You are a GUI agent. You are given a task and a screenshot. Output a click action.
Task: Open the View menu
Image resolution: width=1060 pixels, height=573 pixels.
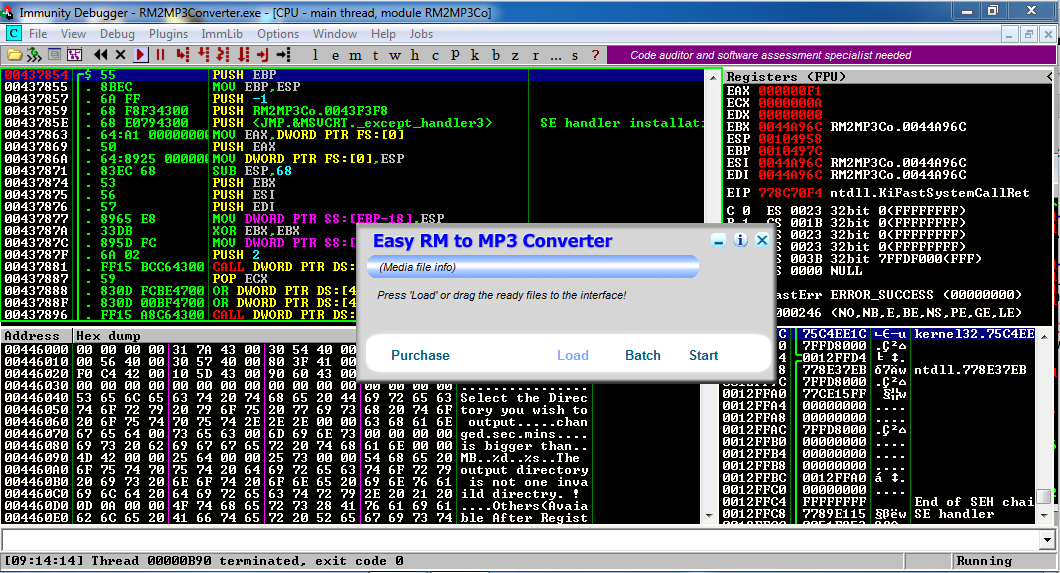[73, 34]
